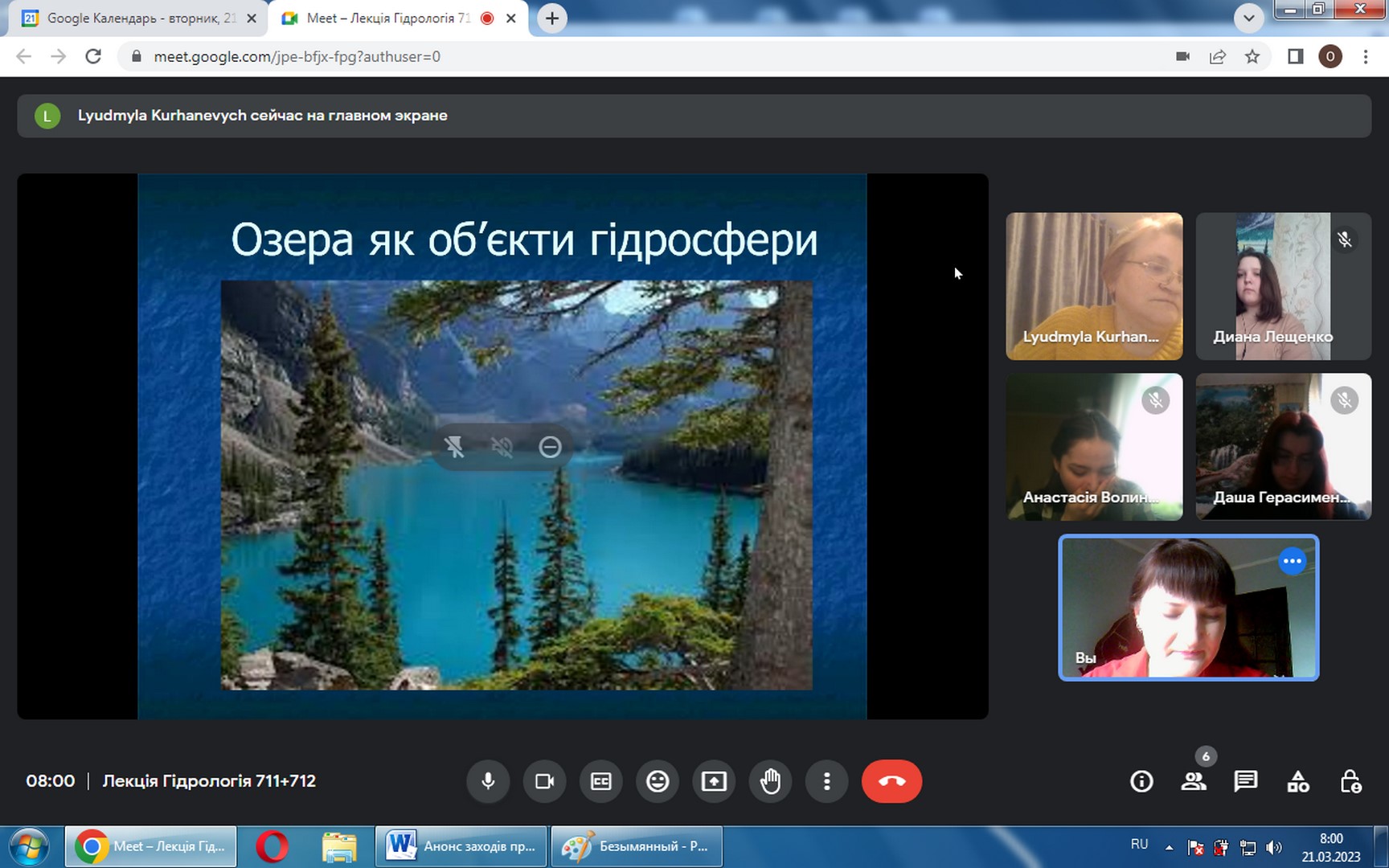The image size is (1389, 868).
Task: Open the Word document in taskbar
Action: tap(461, 846)
